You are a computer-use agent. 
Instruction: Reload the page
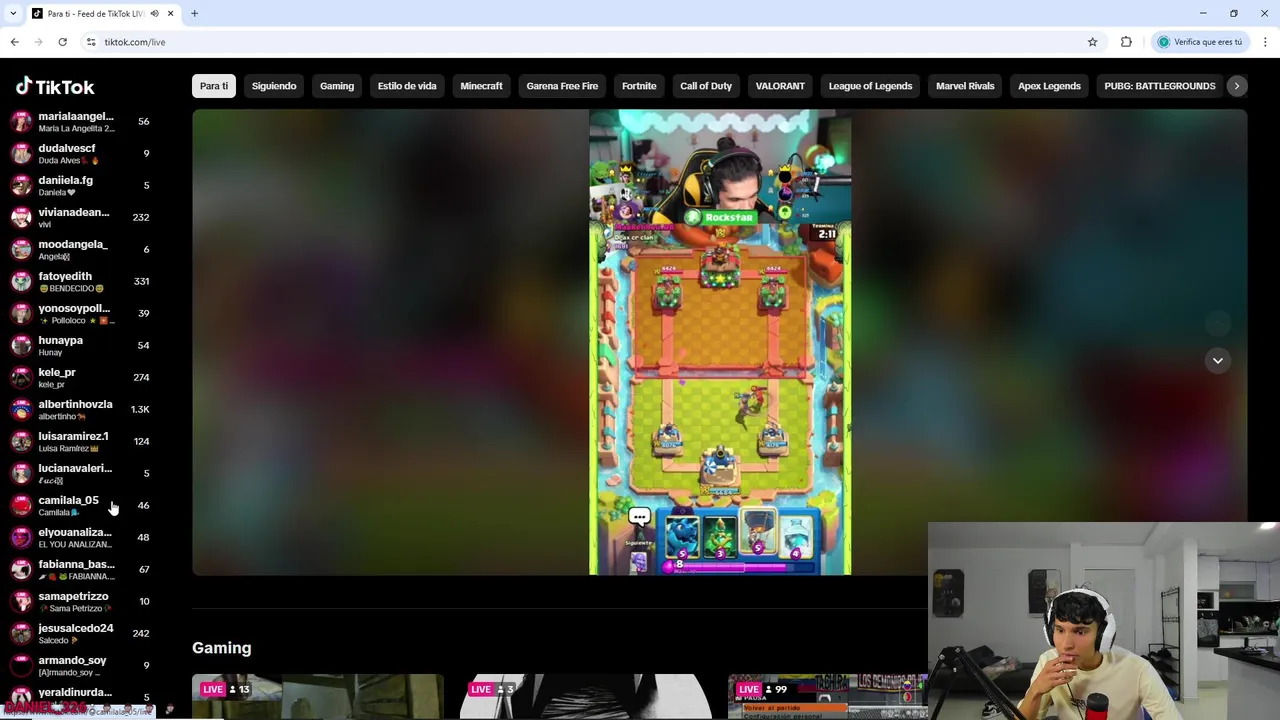tap(62, 42)
